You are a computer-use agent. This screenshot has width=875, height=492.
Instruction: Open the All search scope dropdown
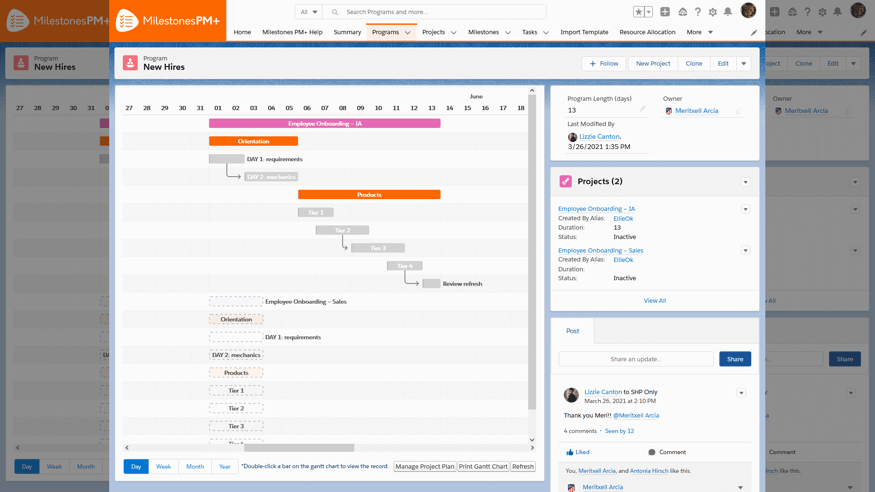(309, 12)
